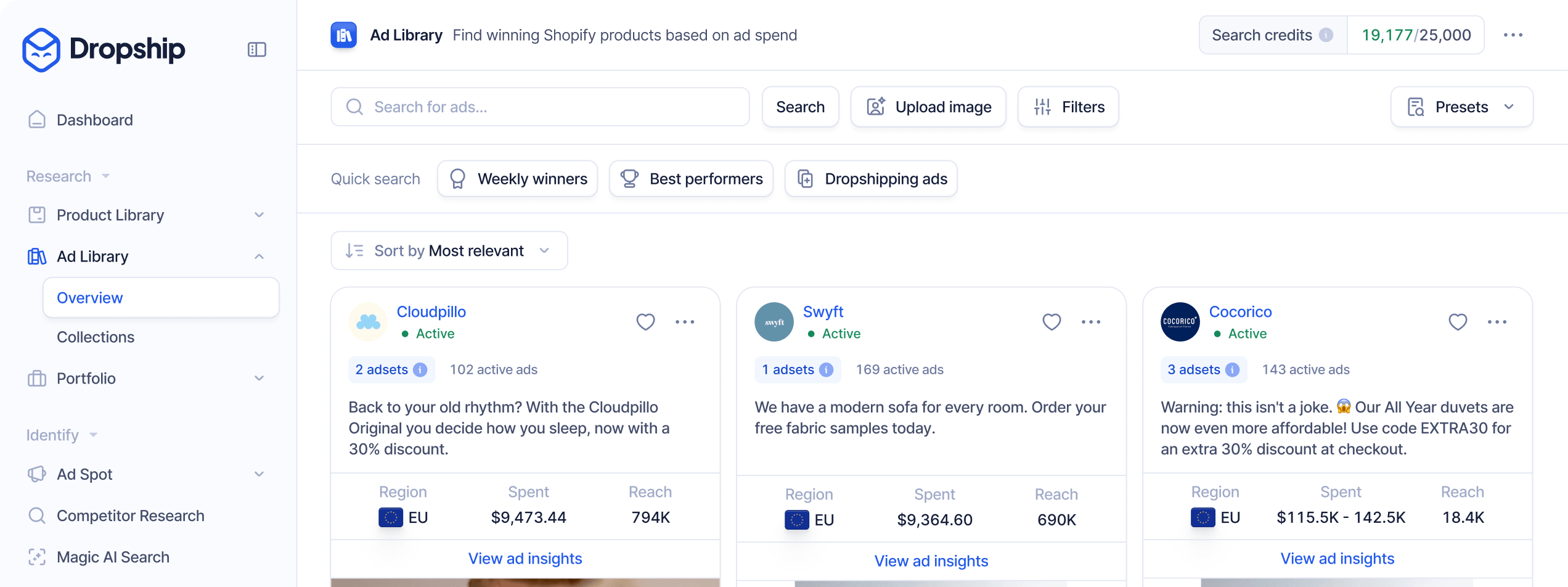1568x587 pixels.
Task: Click the EU flag on Cloudpillo card
Action: 391,517
